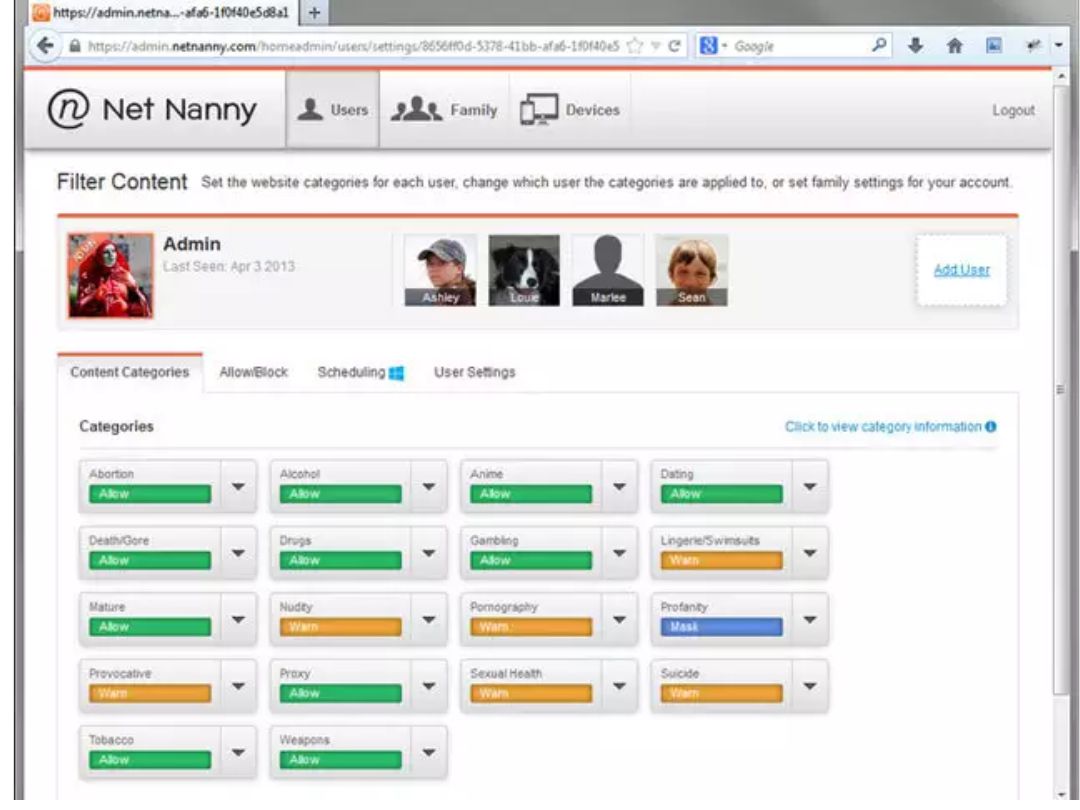1080x810 pixels.
Task: Click the Admin profile picture
Action: [111, 276]
